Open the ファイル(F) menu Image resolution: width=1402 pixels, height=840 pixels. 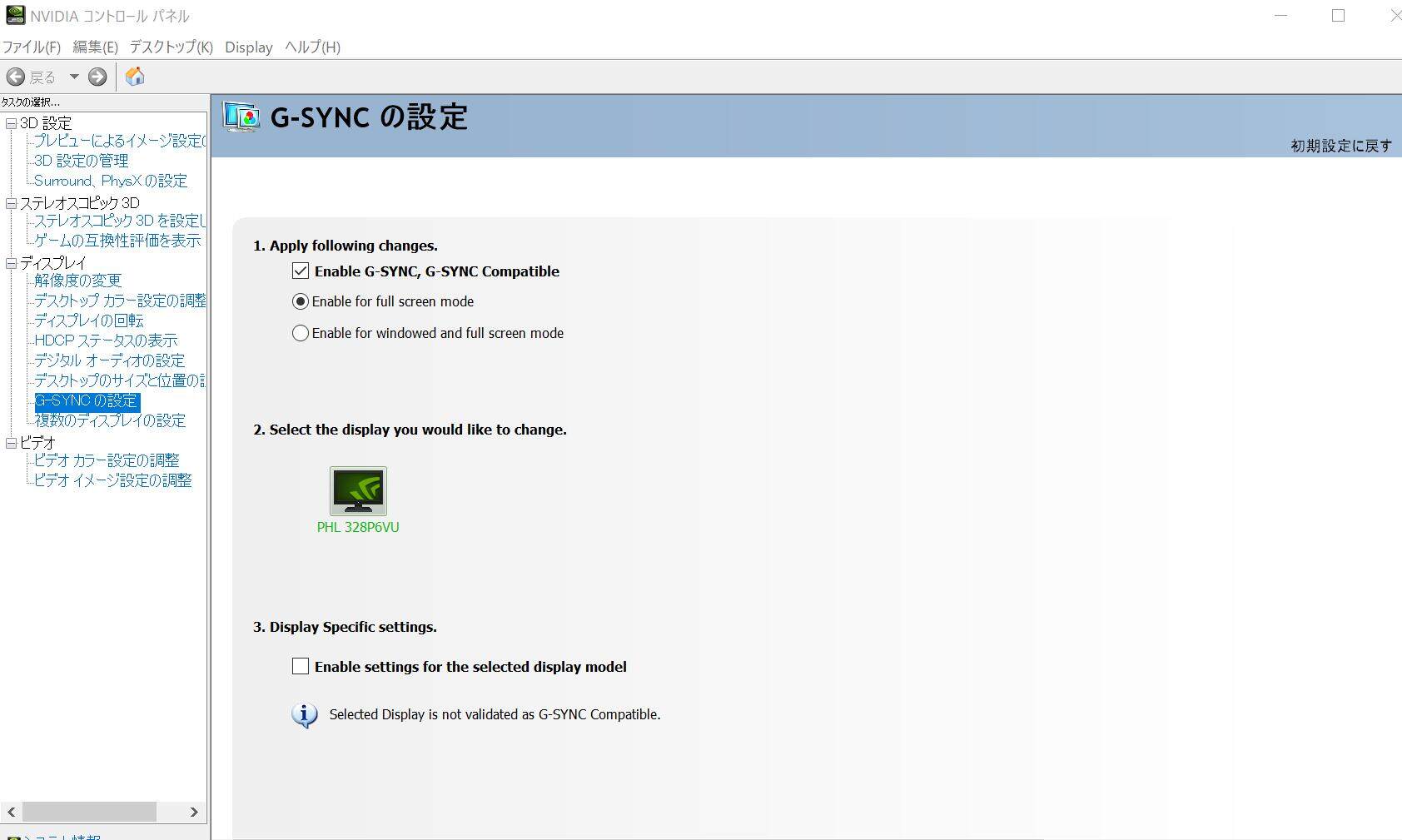(32, 47)
